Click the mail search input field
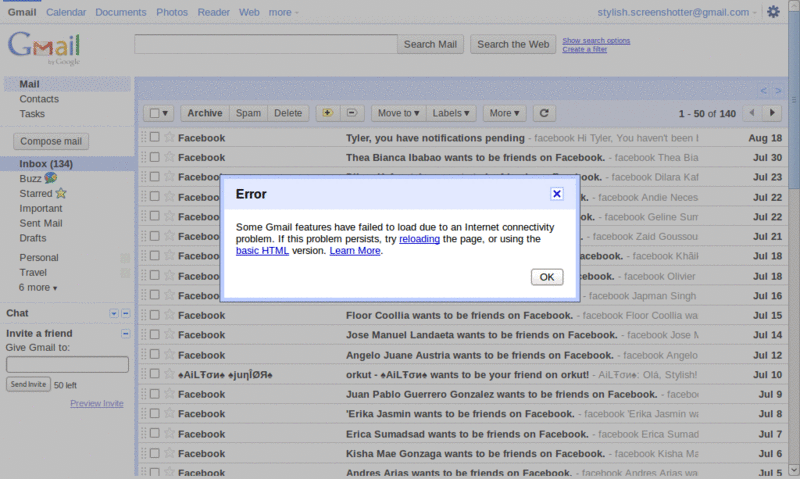Screen dimensions: 800x479 click(x=266, y=44)
